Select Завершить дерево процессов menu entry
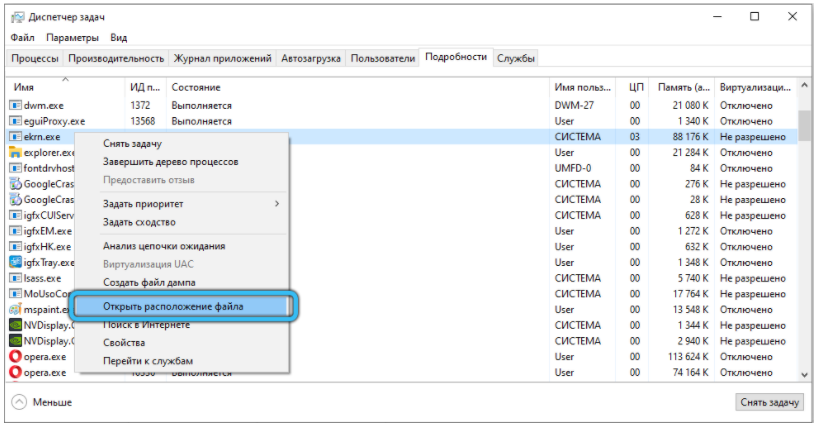The width and height of the screenshot is (816, 426). (170, 161)
